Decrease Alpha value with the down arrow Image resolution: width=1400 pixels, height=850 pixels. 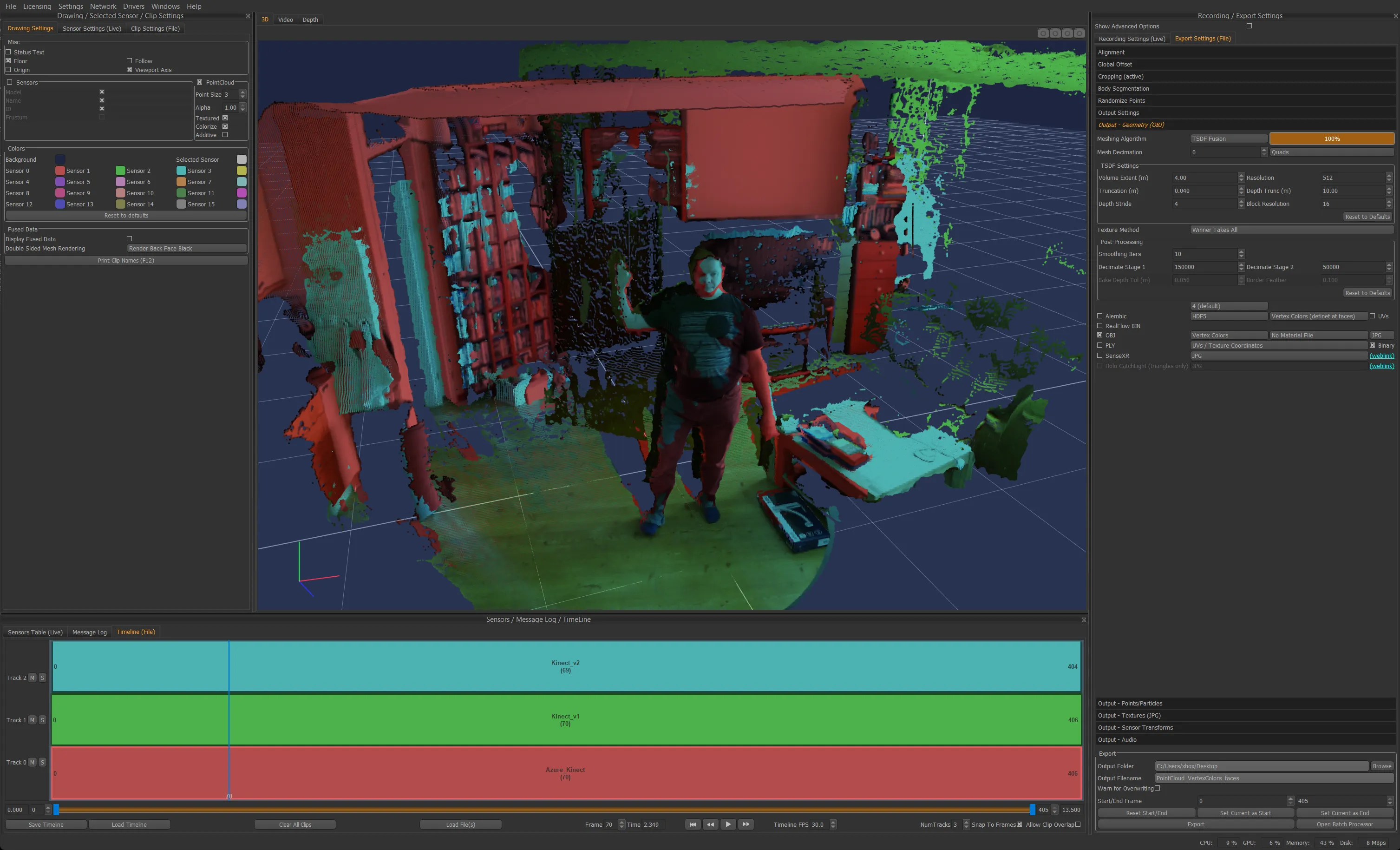point(243,110)
